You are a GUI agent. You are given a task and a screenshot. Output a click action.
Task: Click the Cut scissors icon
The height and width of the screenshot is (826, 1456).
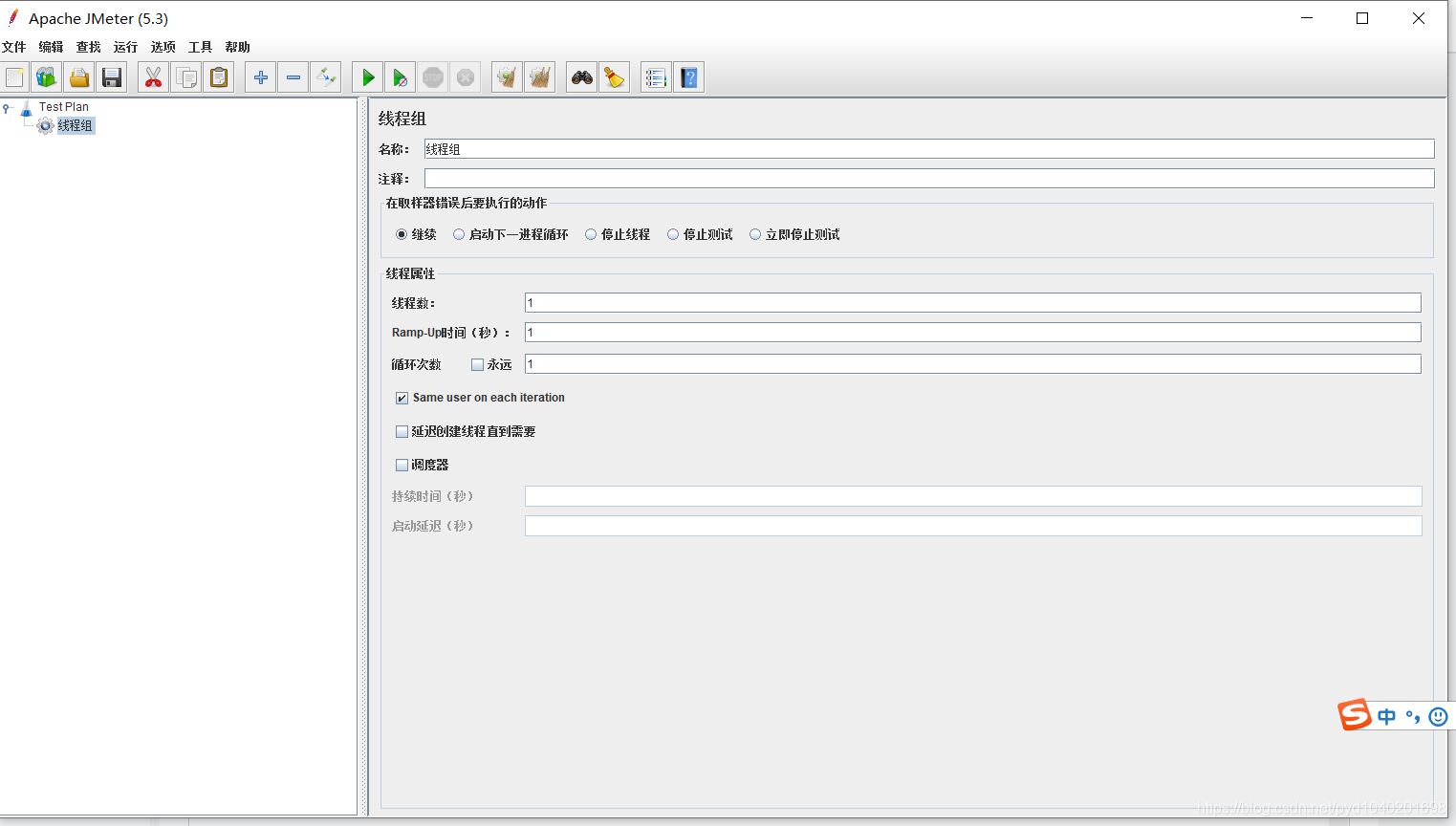[x=153, y=77]
